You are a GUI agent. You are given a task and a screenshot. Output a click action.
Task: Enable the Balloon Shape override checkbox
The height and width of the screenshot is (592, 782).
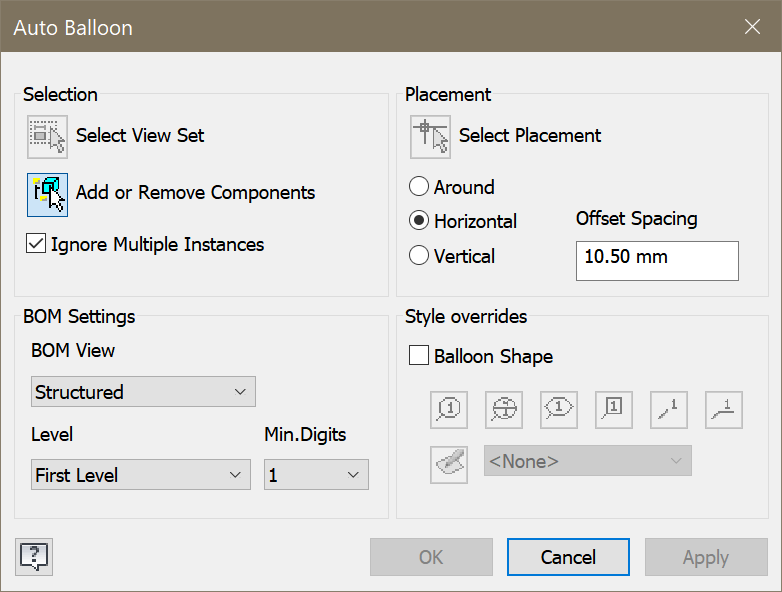click(420, 356)
